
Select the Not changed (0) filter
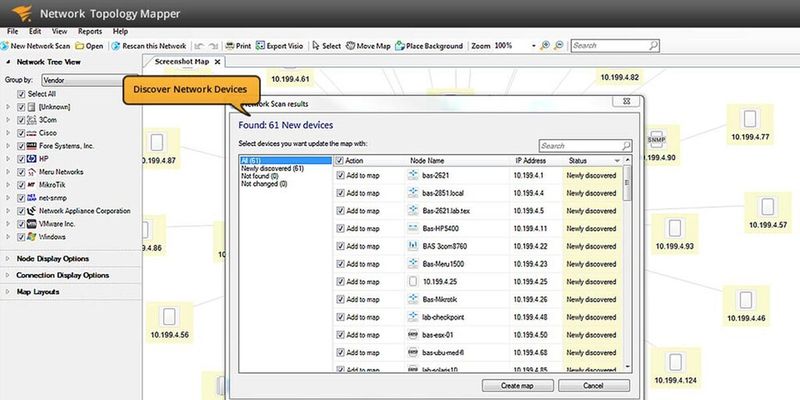[x=264, y=184]
